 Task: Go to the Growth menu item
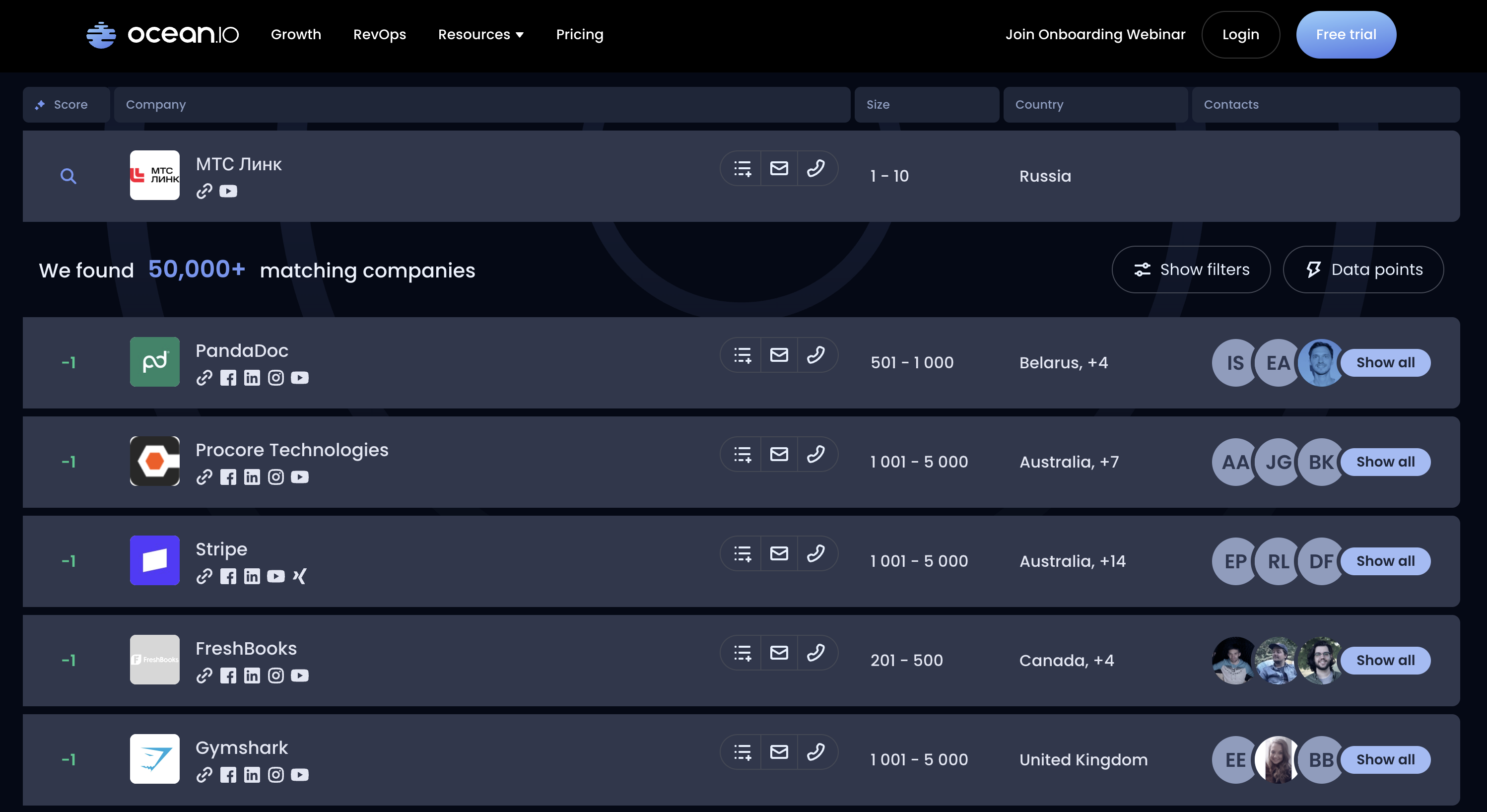coord(295,35)
